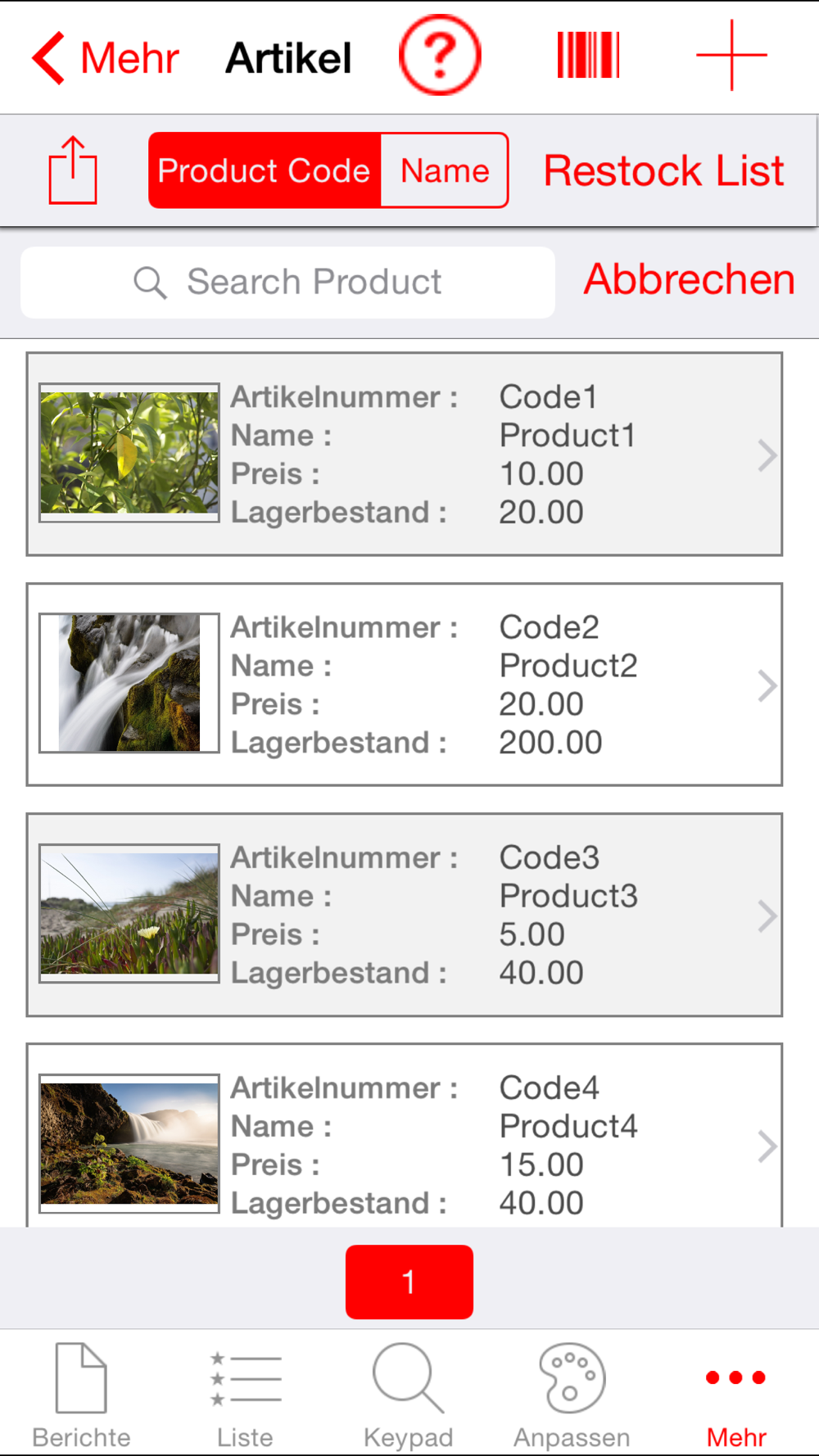Tap the Product4 waterfall thumbnail
Image resolution: width=819 pixels, height=1456 pixels.
[x=129, y=1143]
